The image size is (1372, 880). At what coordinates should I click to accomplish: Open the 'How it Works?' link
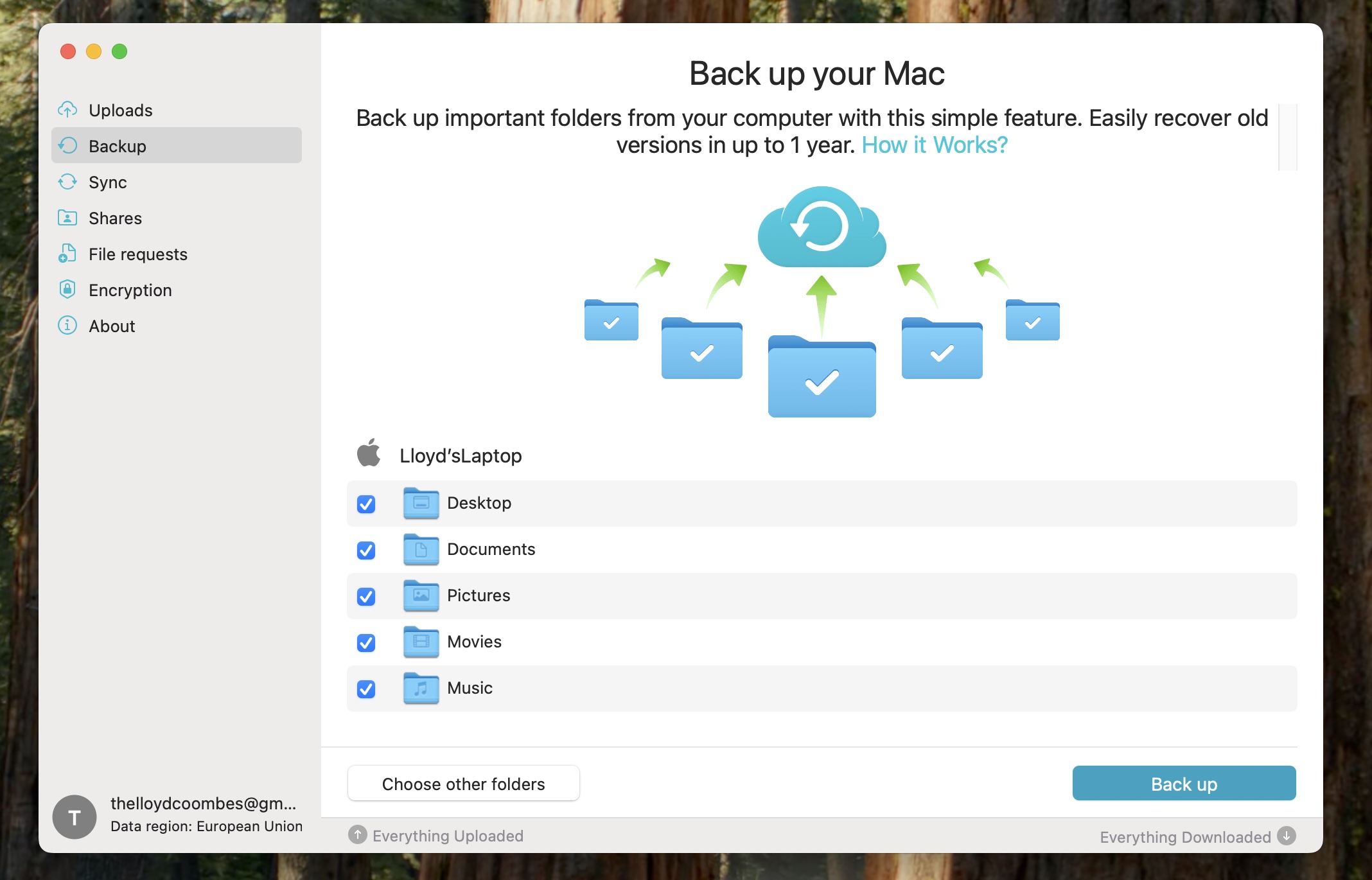(x=933, y=145)
